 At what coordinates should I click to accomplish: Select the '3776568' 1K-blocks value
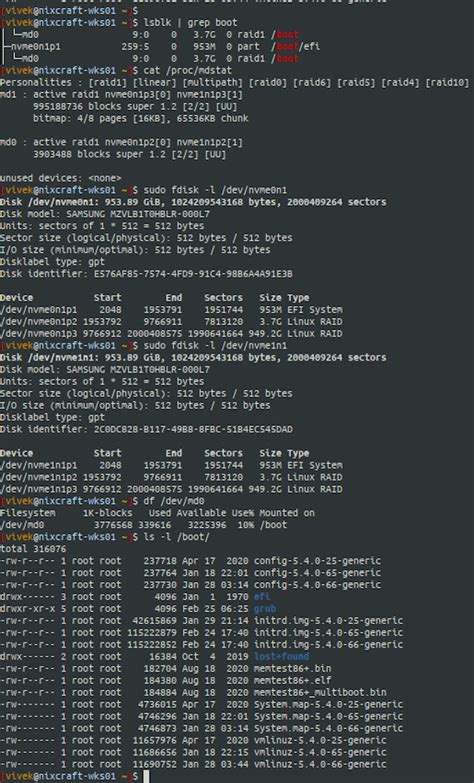click(113, 525)
